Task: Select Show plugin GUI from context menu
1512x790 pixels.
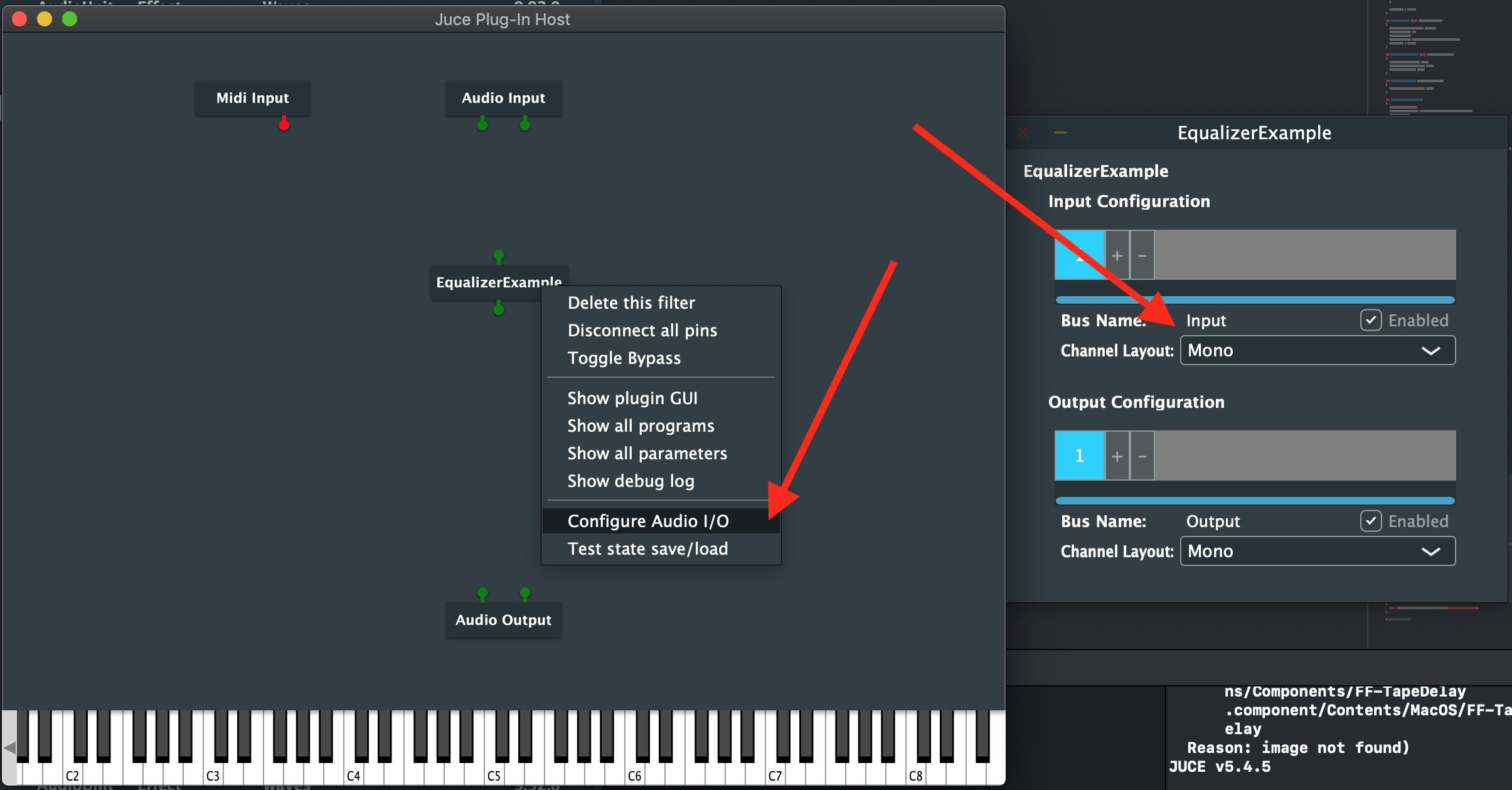Action: point(632,398)
